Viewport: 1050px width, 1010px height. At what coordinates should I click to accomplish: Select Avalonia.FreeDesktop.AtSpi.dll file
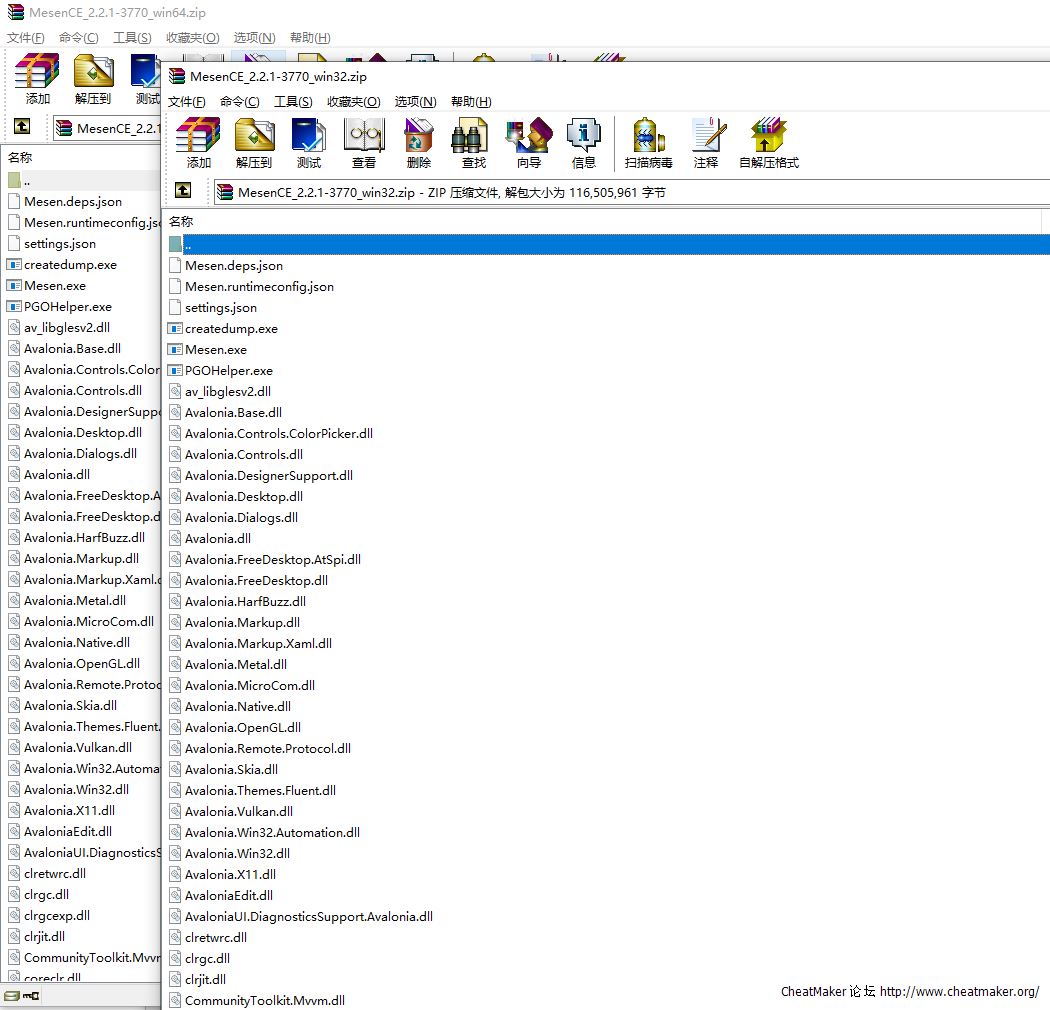point(273,560)
